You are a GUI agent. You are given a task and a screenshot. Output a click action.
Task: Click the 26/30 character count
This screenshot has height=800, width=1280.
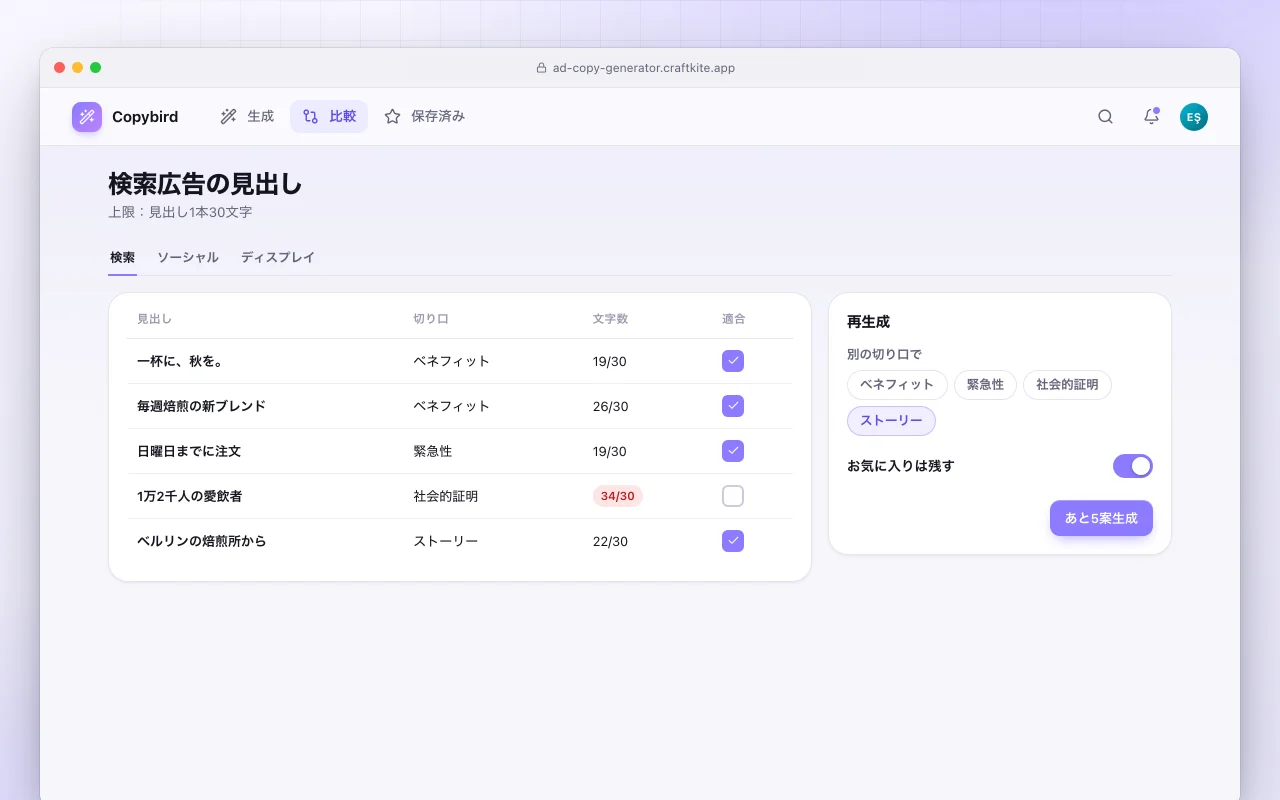610,406
